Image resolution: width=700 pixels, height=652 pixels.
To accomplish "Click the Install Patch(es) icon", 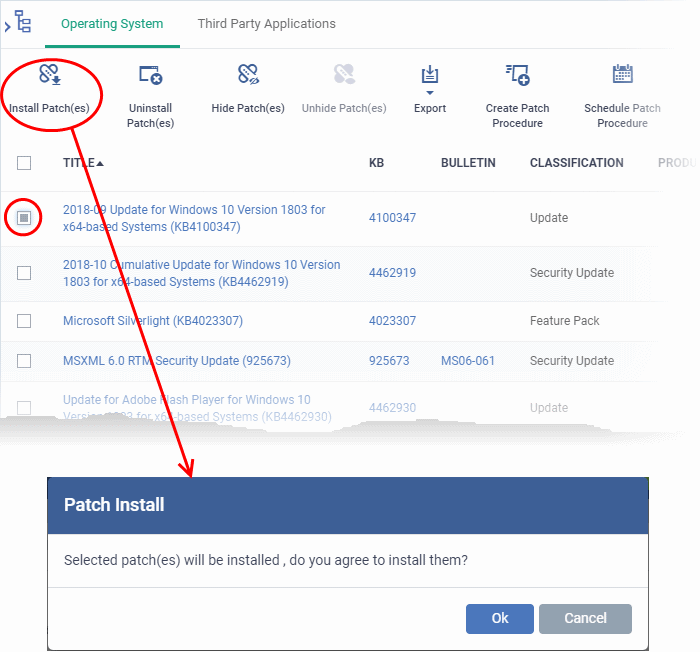I will pyautogui.click(x=50, y=74).
